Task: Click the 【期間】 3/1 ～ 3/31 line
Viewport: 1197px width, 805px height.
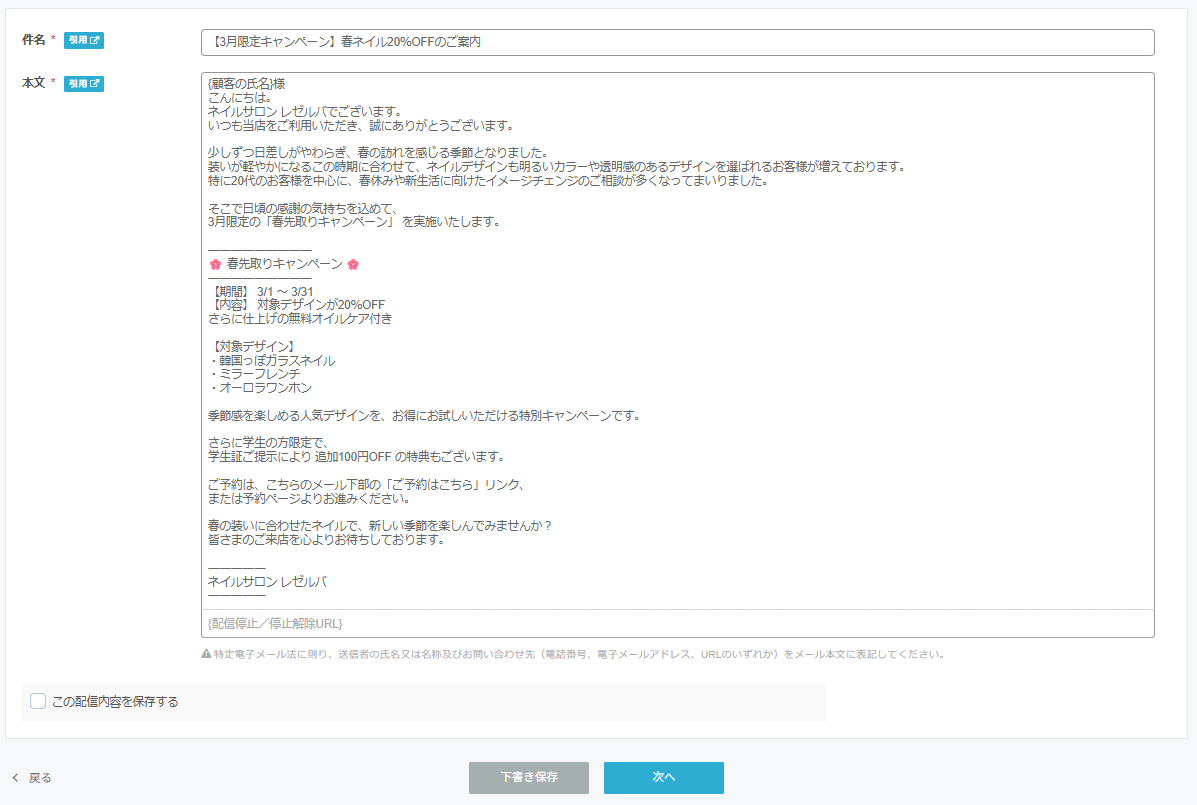Action: point(260,291)
